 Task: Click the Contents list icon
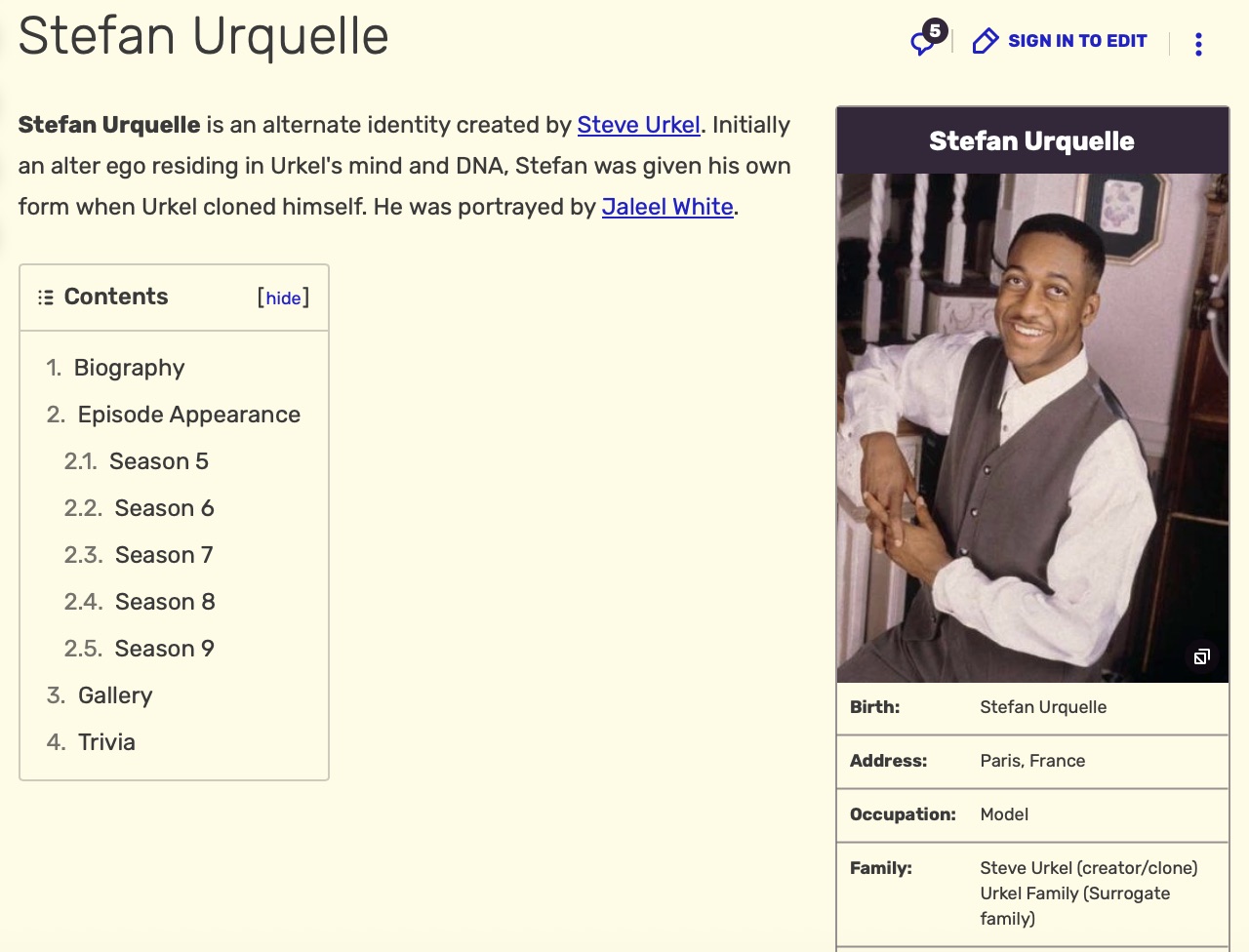pyautogui.click(x=46, y=297)
